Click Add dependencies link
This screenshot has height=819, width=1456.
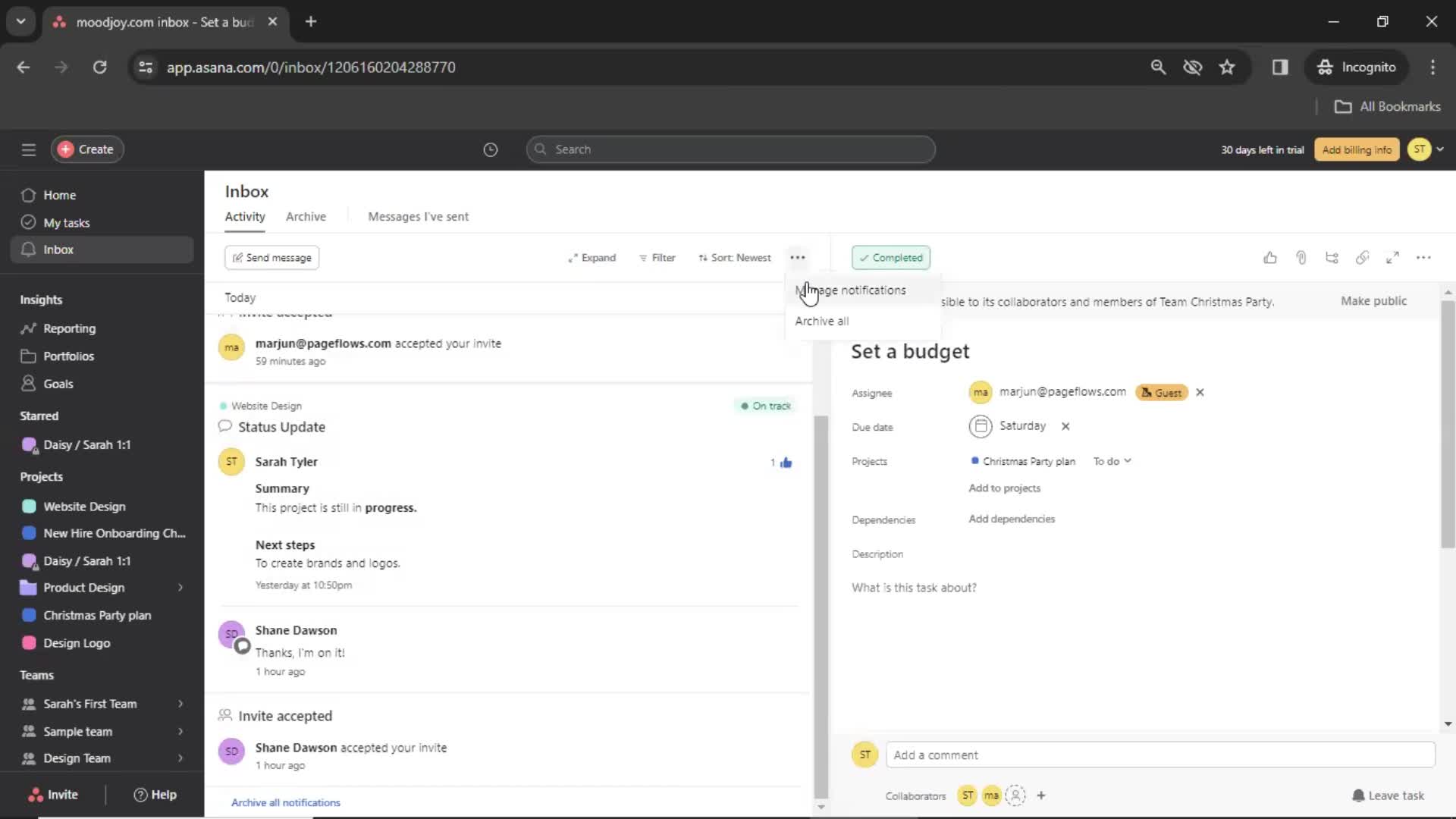tap(1011, 518)
